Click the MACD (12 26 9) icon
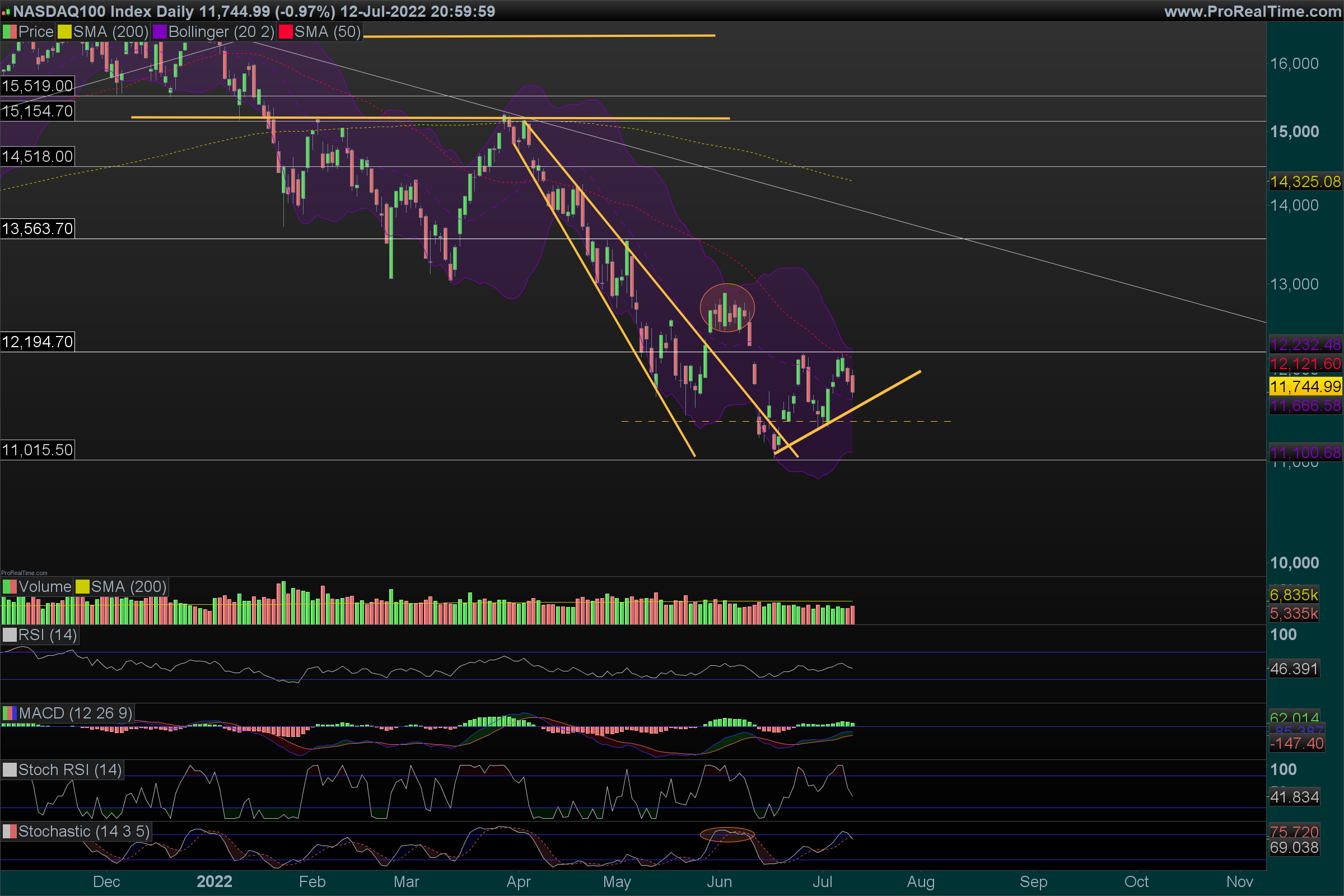Viewport: 1344px width, 896px height. [x=10, y=713]
